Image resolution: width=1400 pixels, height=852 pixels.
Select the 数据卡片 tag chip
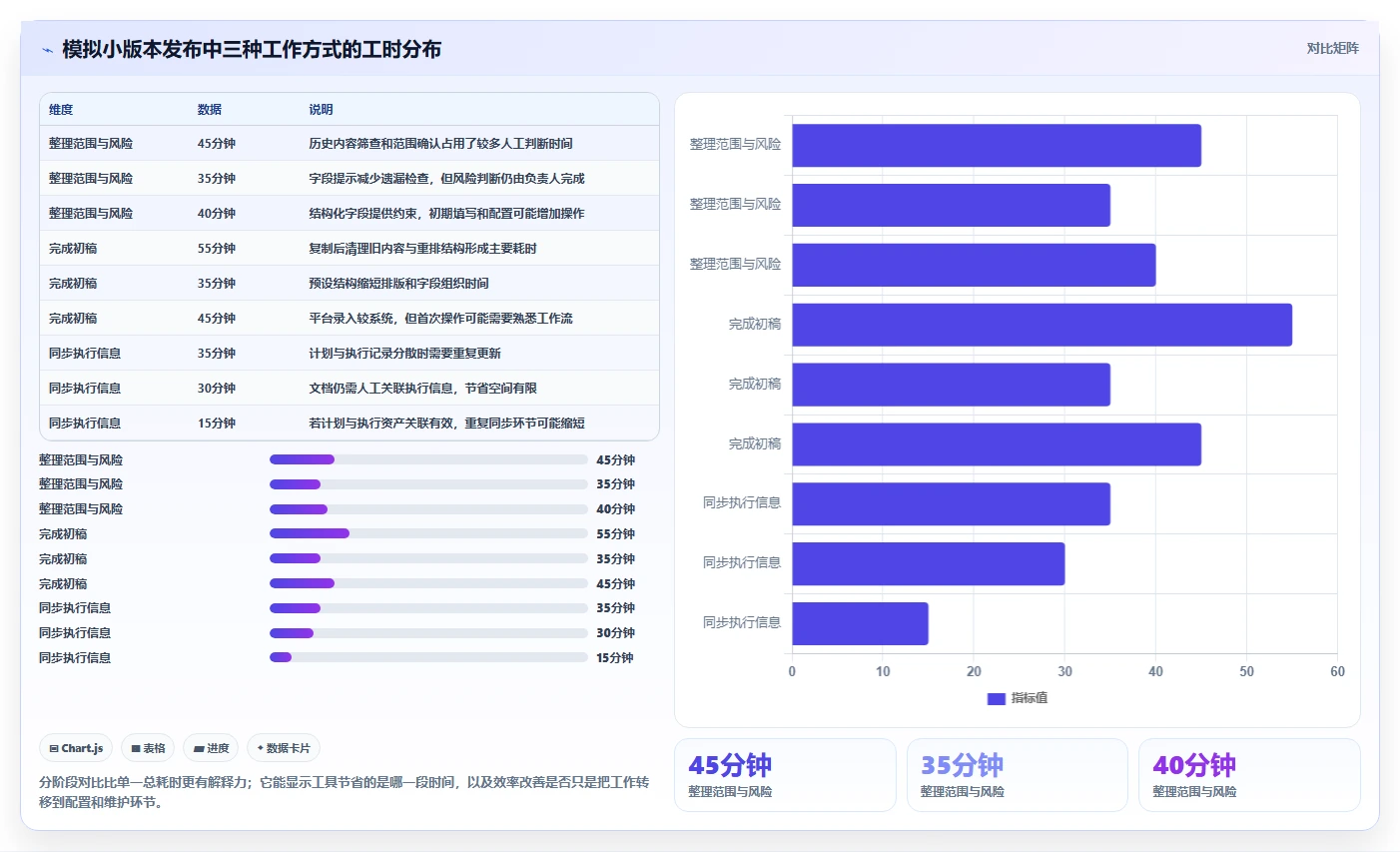pyautogui.click(x=284, y=748)
